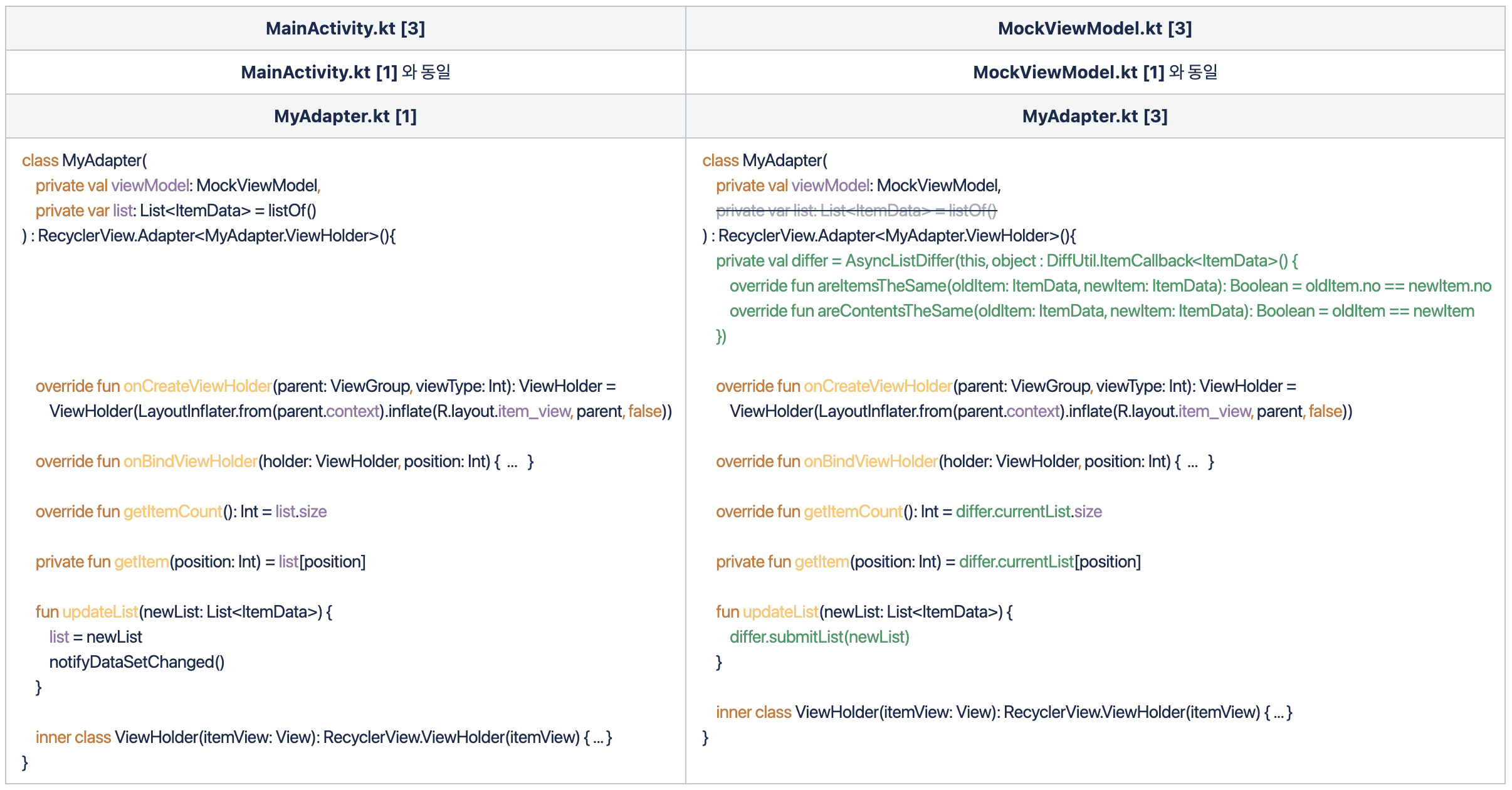Click the strikethrough private var list line
The width and height of the screenshot is (1512, 790).
(x=856, y=211)
